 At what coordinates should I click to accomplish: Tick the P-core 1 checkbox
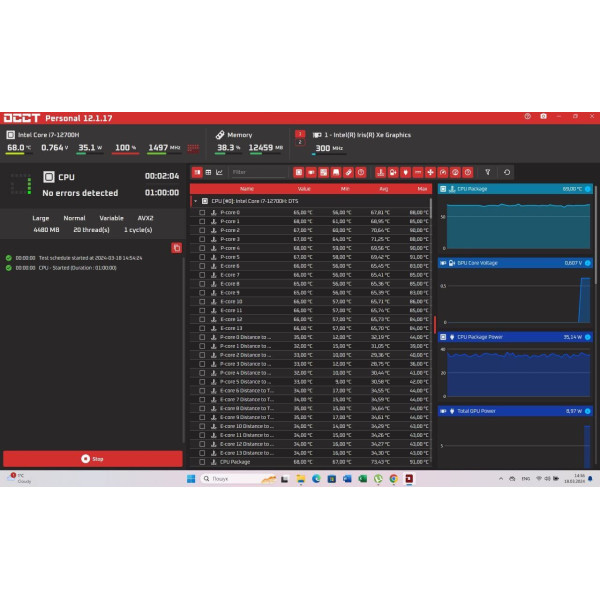(202, 222)
